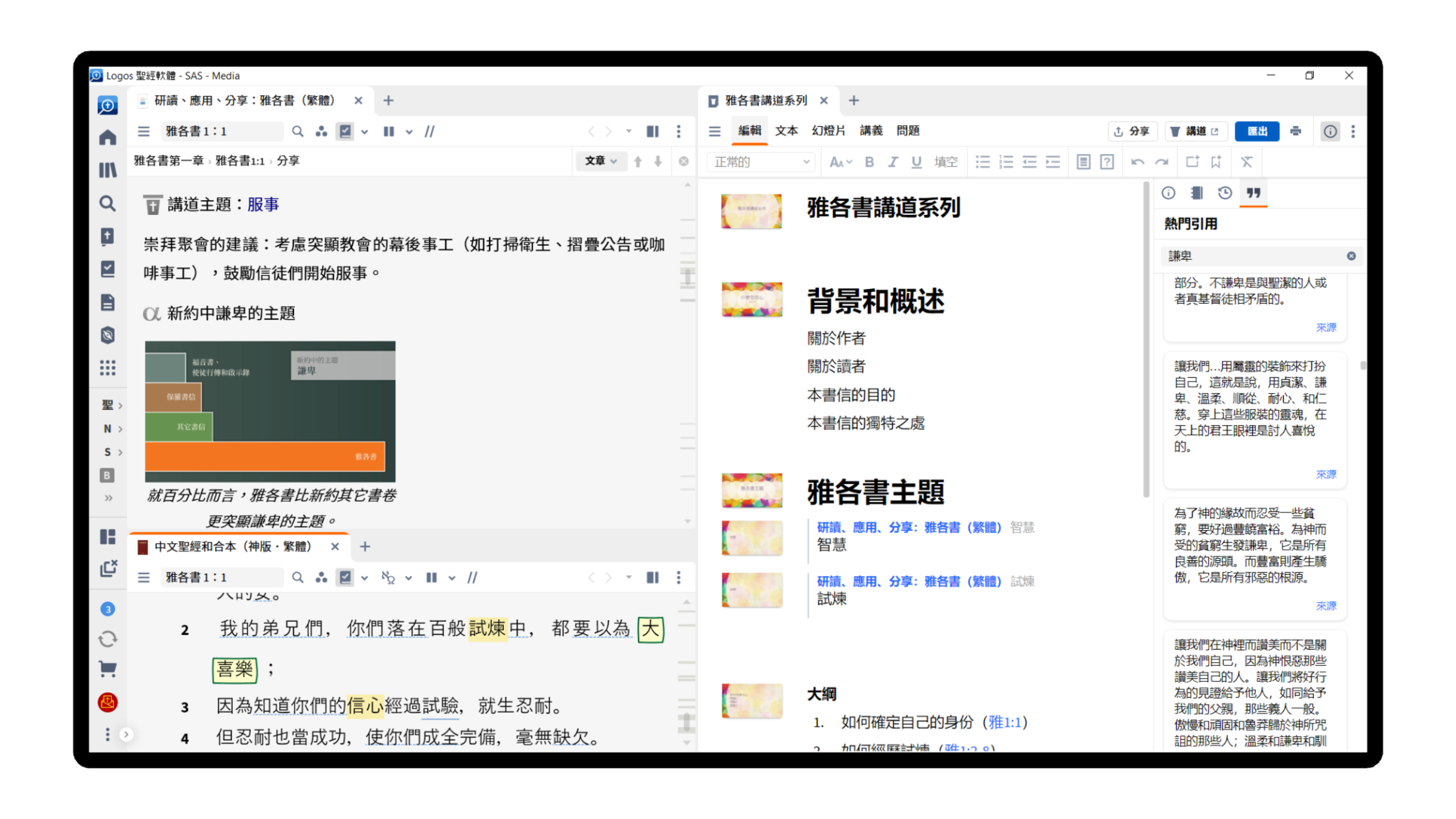Open the font size Aa dropdown
The height and width of the screenshot is (819, 1456).
[841, 162]
